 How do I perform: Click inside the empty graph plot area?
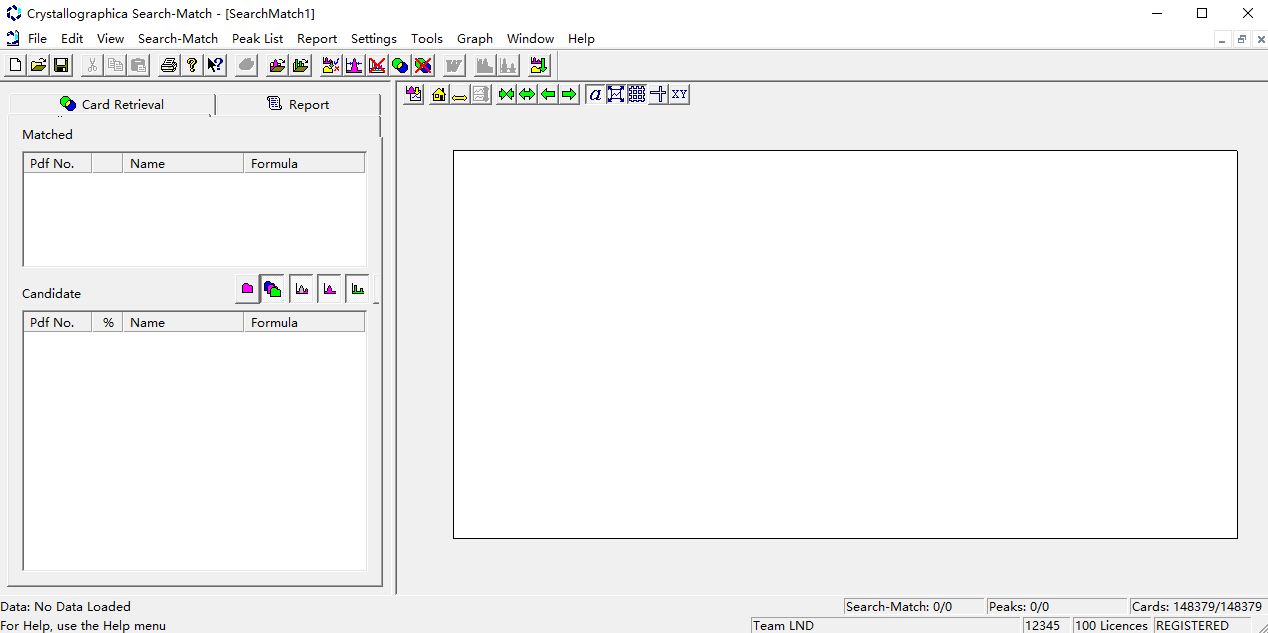pos(845,344)
